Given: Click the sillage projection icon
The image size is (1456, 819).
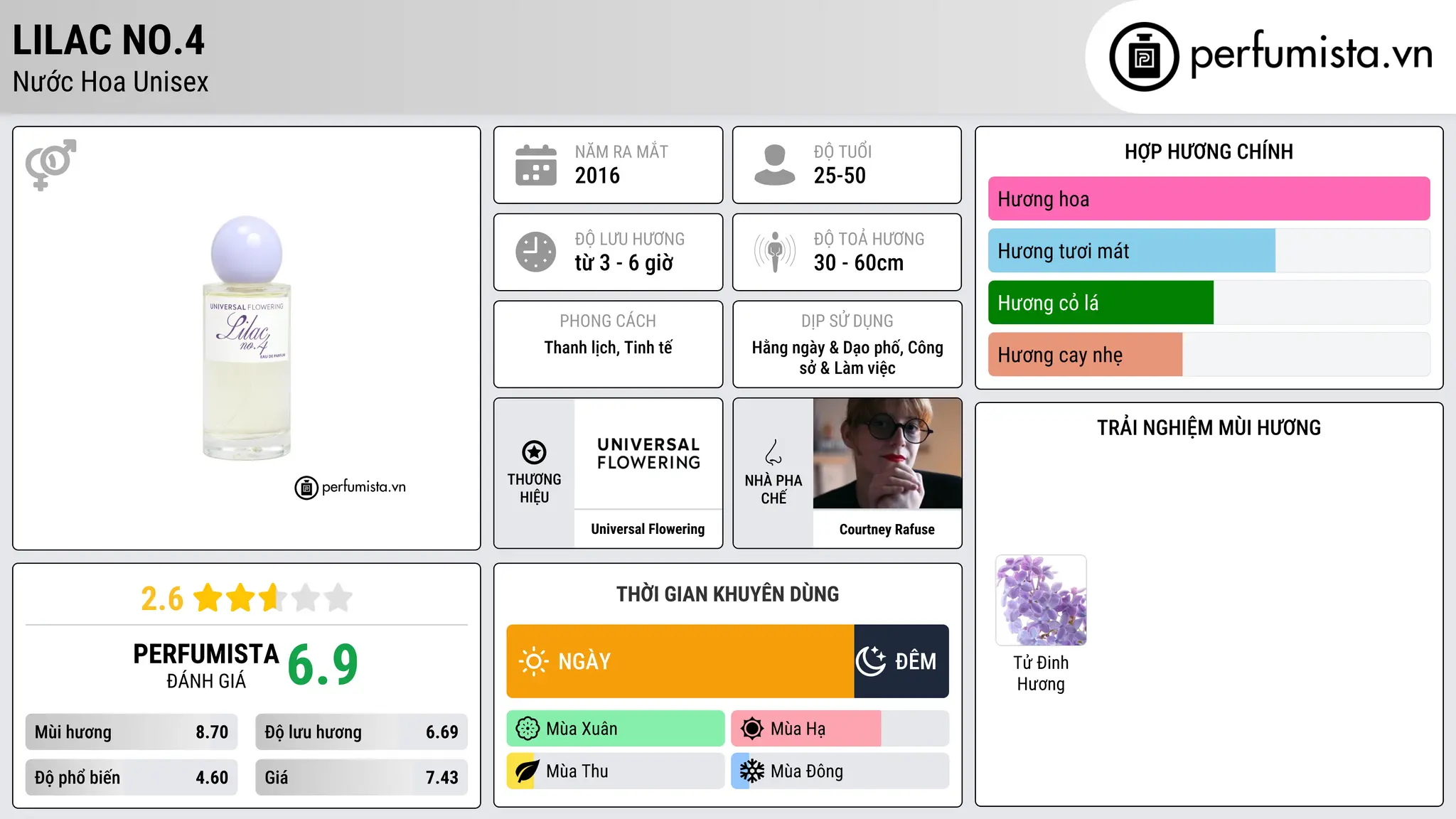Looking at the screenshot, I should pos(774,252).
